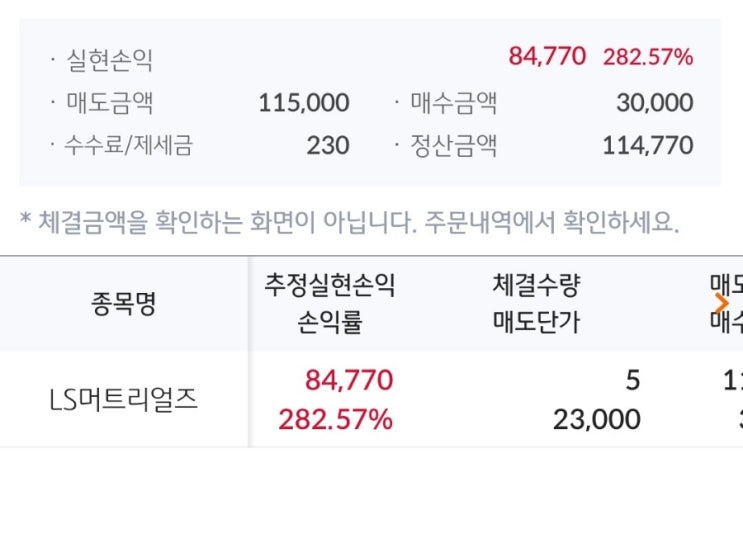The width and height of the screenshot is (743, 548).
Task: Tap the 84,770 realized profit in summary box
Action: click(547, 57)
